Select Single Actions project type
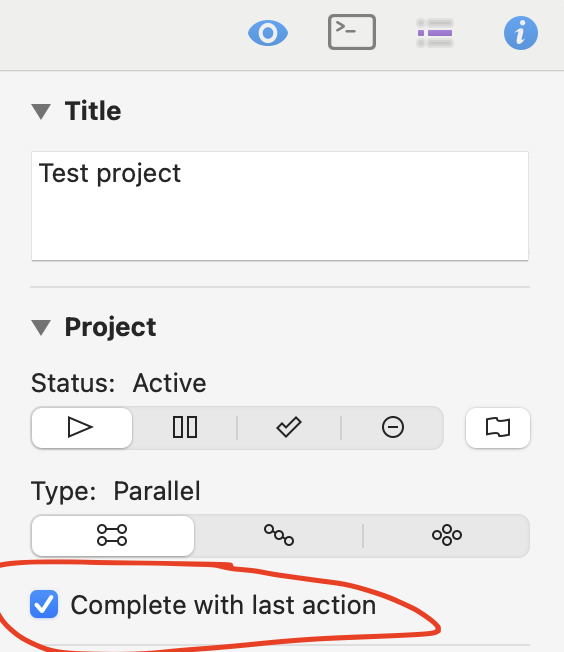This screenshot has width=564, height=652. [x=447, y=536]
